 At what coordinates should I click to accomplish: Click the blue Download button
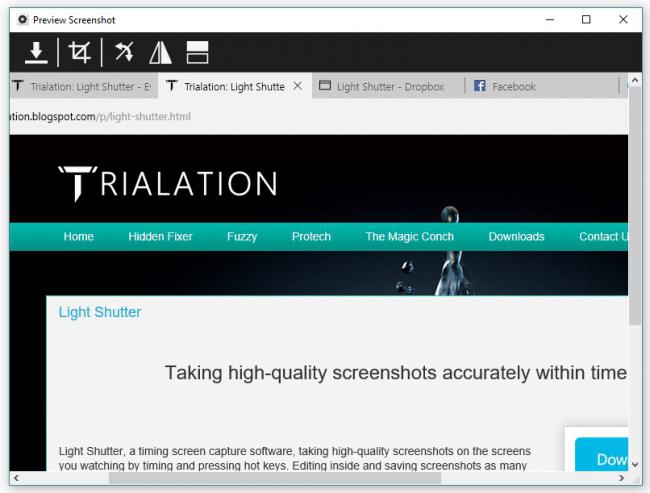(601, 454)
